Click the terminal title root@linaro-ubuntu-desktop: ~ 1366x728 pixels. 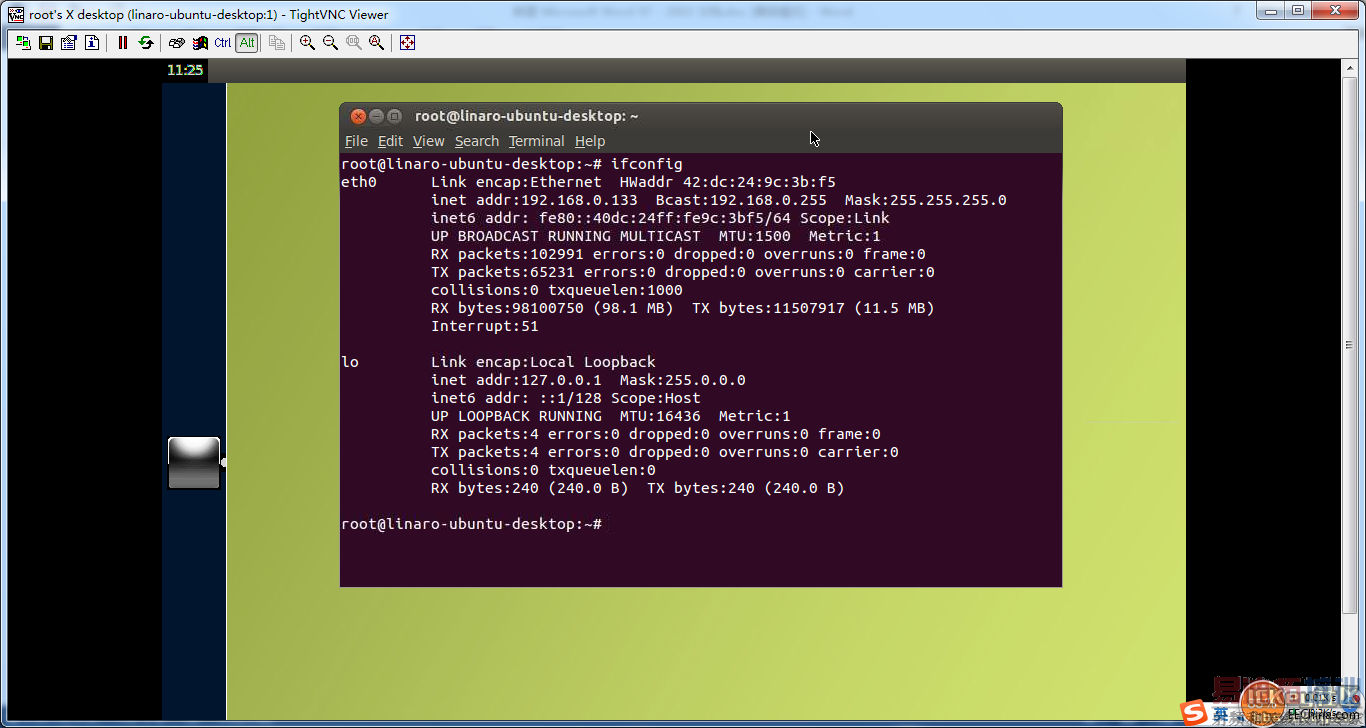527,116
